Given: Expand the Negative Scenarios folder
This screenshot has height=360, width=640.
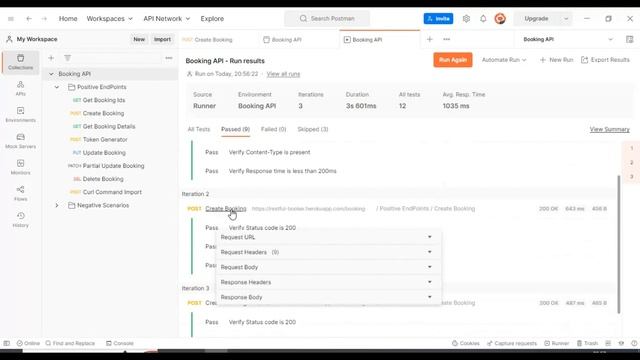Looking at the screenshot, I should pos(57,205).
